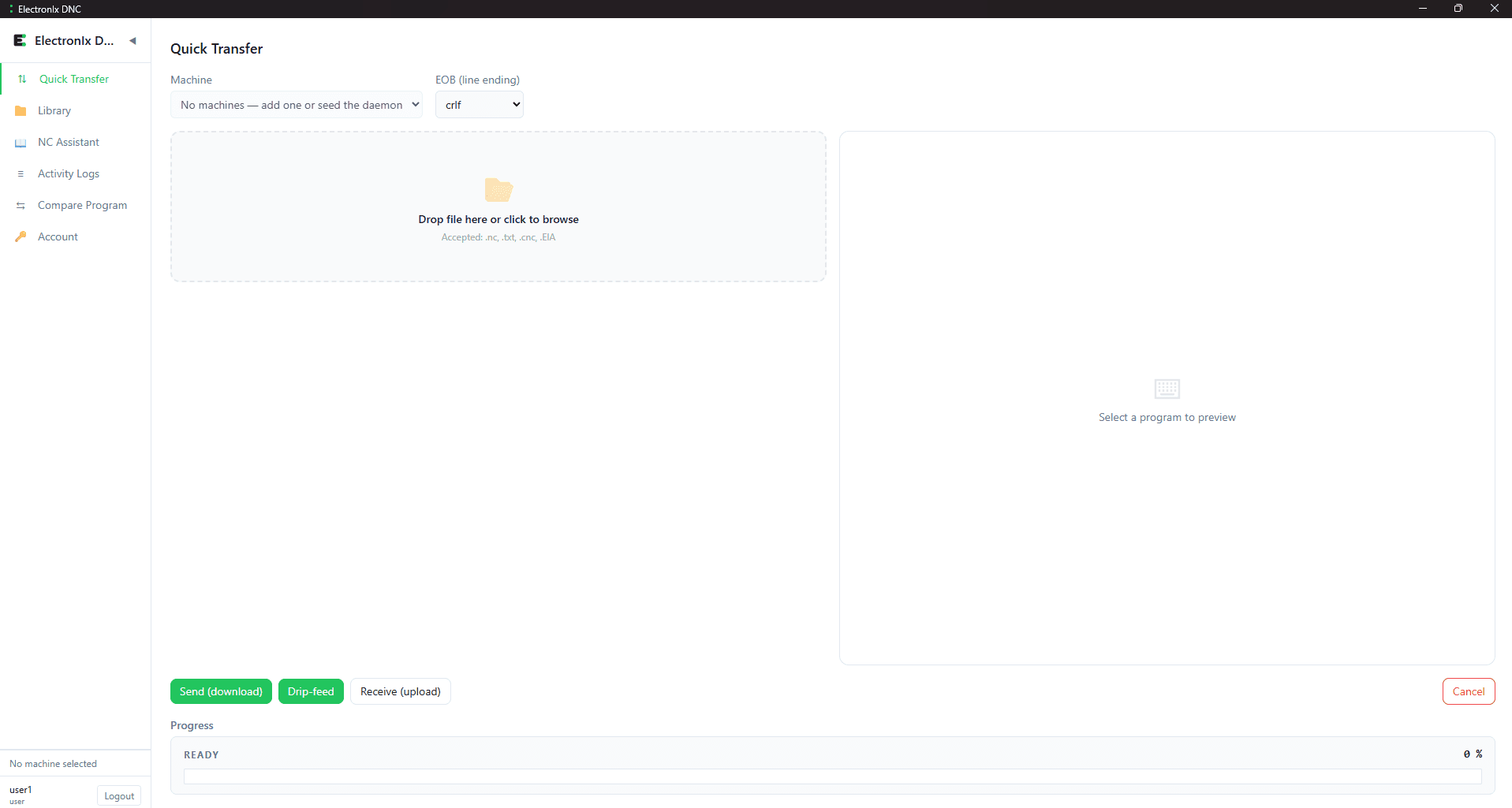Click the keyboard preview placeholder icon
The image size is (1512, 808).
pyautogui.click(x=1167, y=389)
